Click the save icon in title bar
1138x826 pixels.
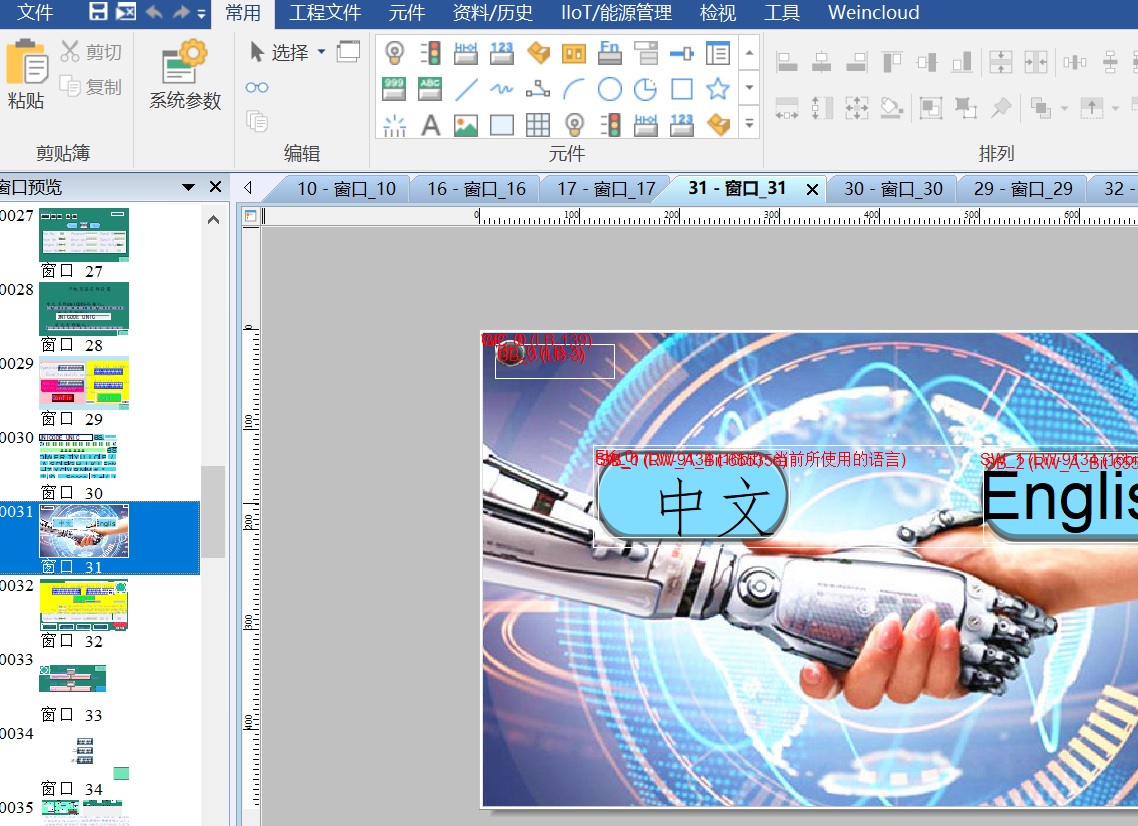click(98, 13)
